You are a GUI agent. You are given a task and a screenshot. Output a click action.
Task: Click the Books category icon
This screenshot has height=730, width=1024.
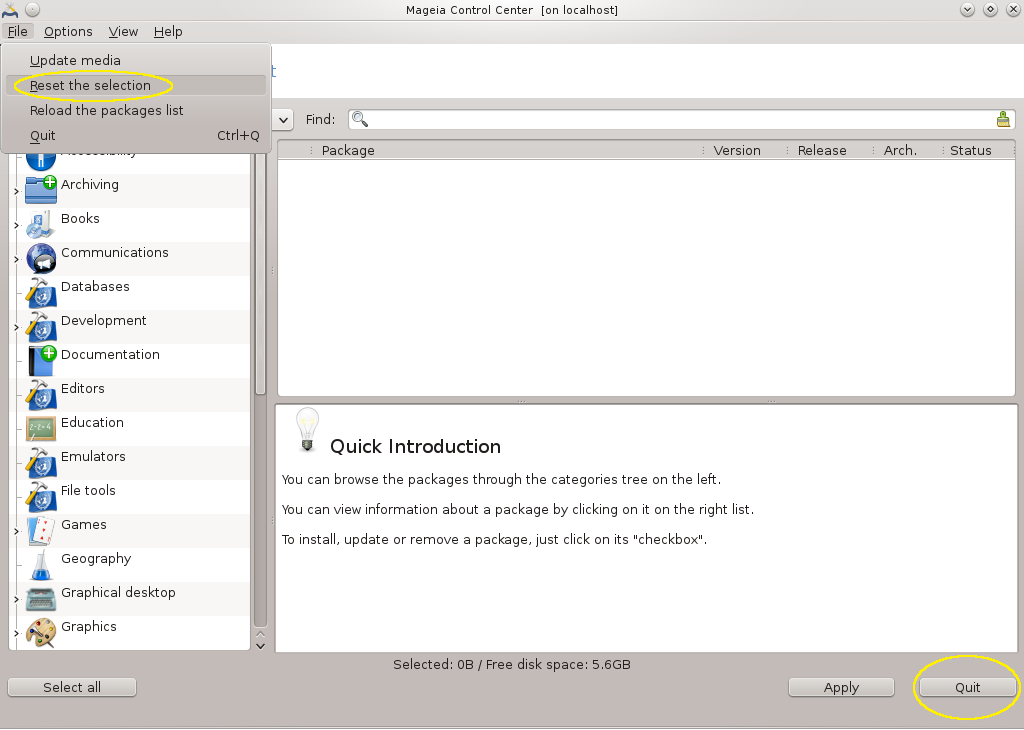point(40,224)
